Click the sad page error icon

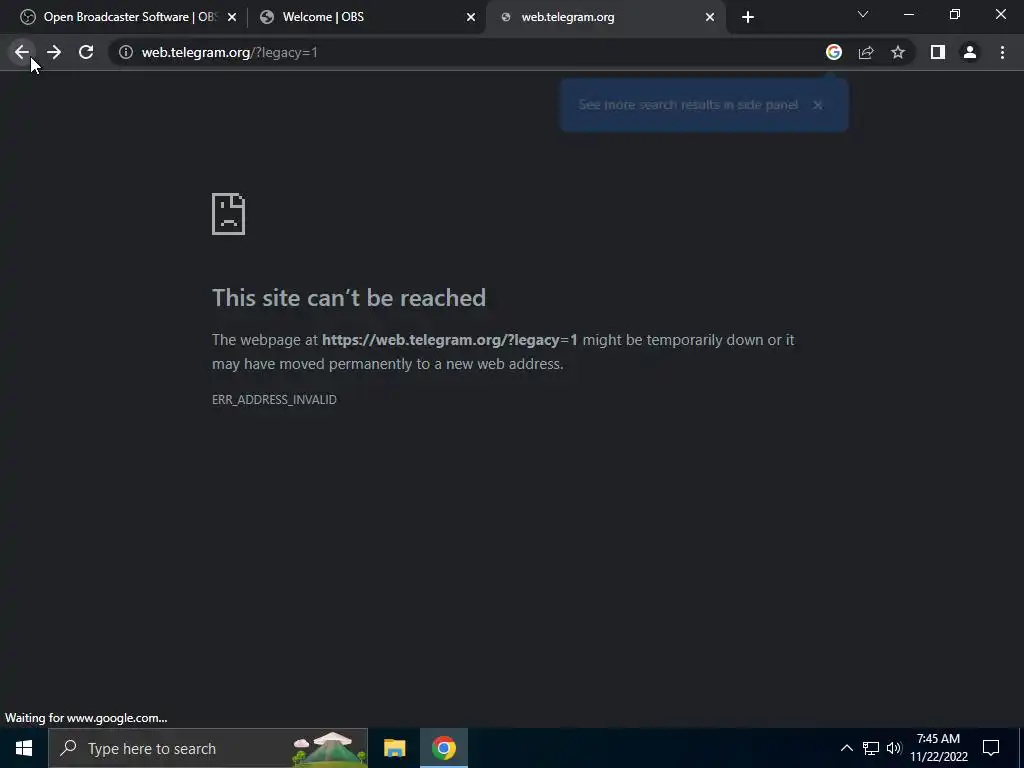click(229, 214)
